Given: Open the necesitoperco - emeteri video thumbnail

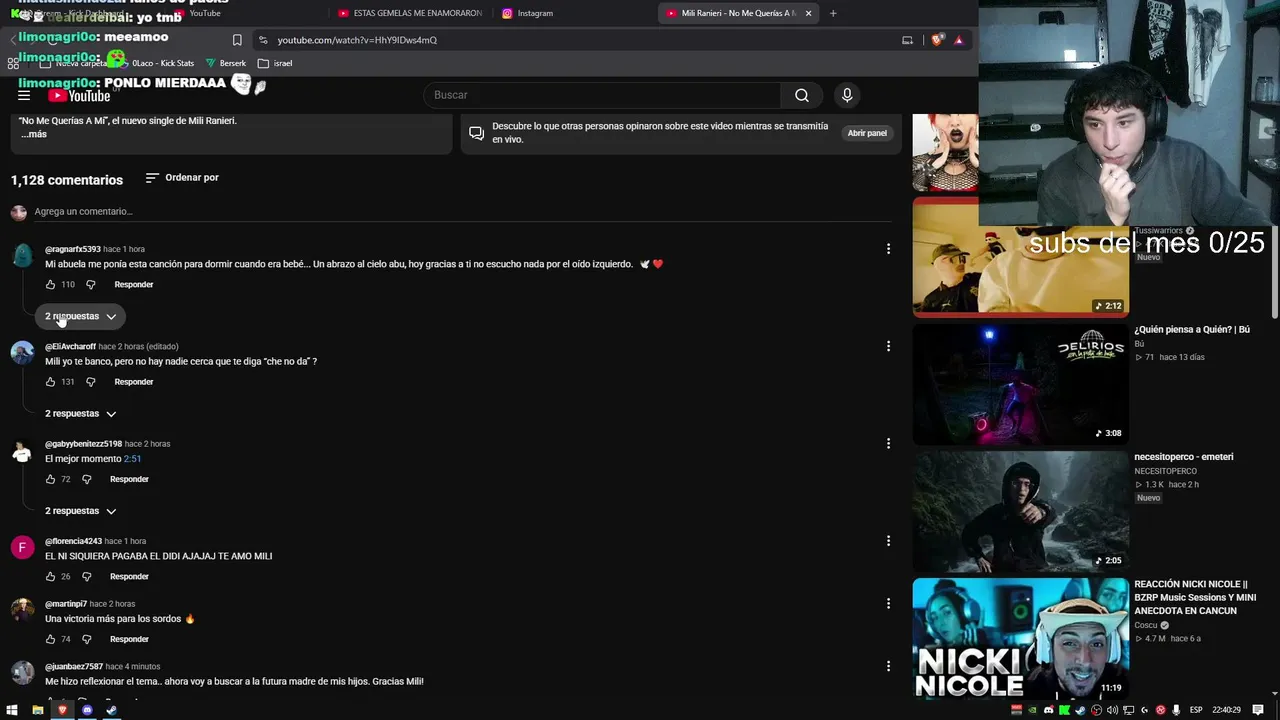Looking at the screenshot, I should [x=1020, y=511].
